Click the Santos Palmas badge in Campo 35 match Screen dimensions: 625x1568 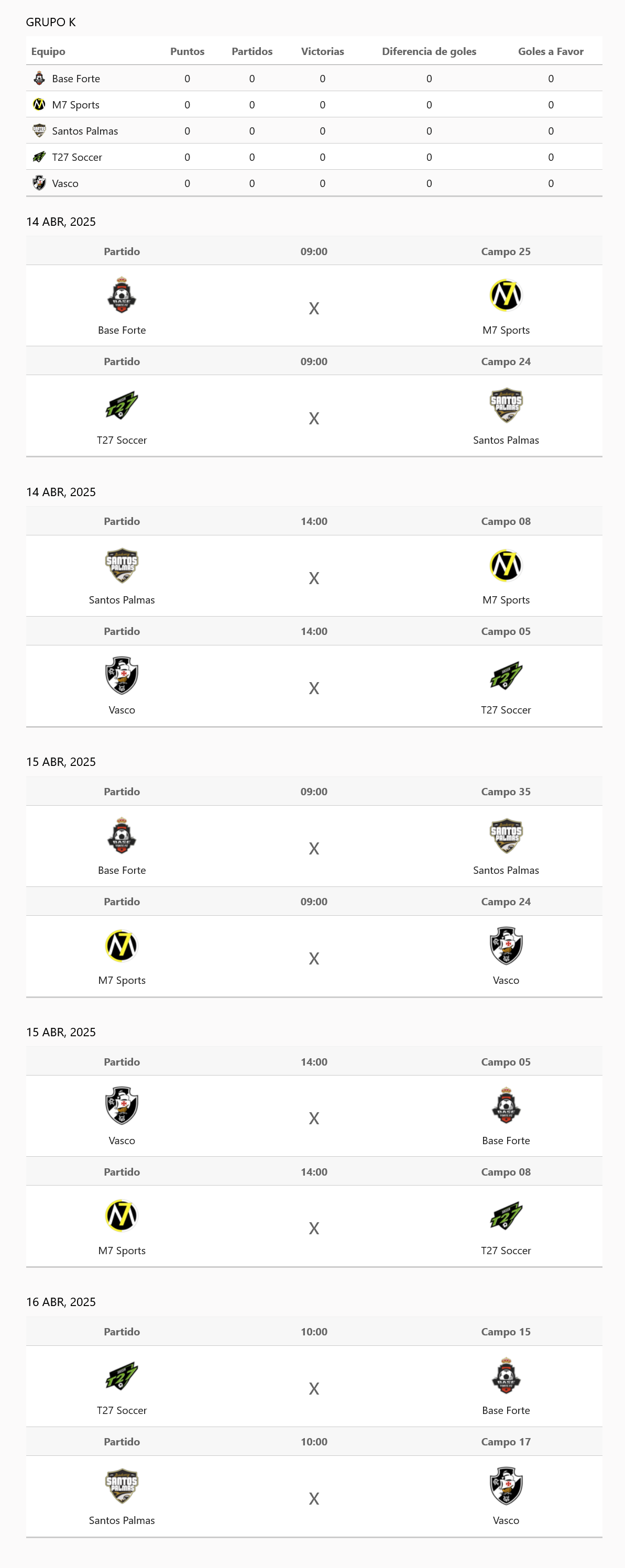[506, 836]
